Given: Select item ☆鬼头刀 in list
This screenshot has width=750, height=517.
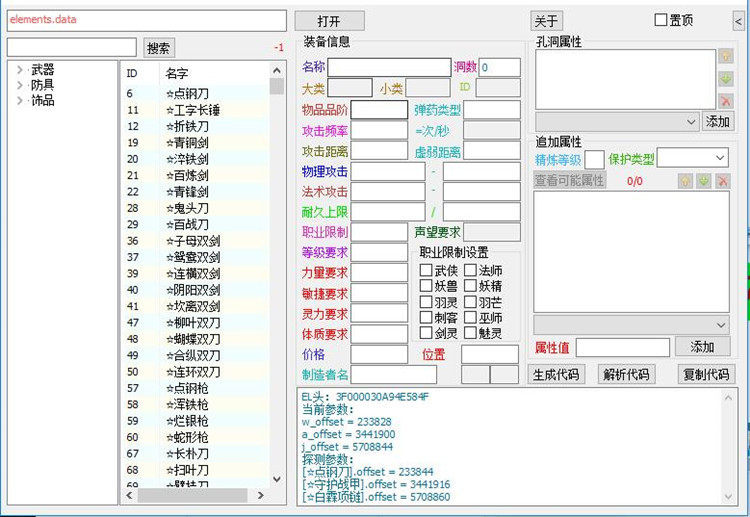Looking at the screenshot, I should 195,208.
